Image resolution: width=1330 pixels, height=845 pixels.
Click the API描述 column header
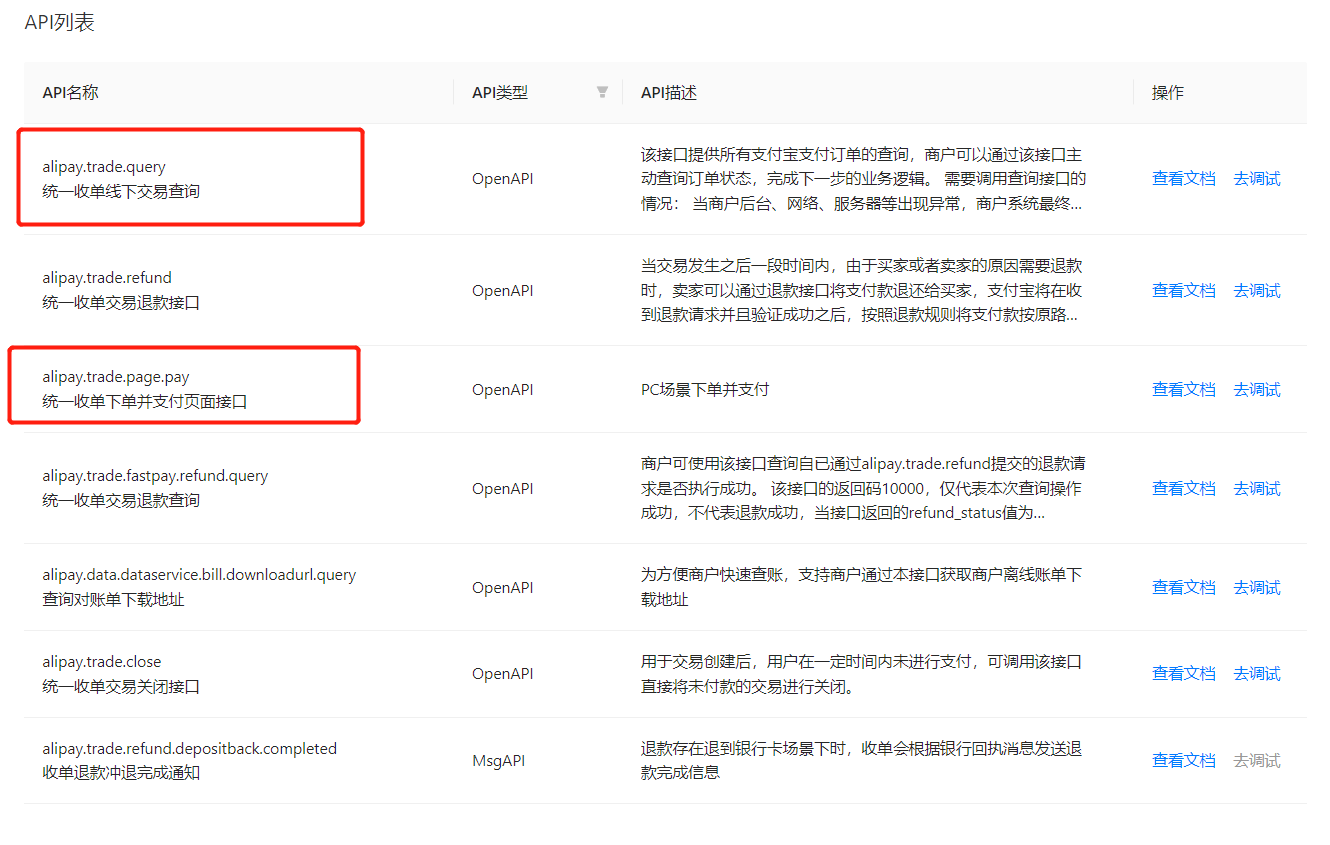point(669,93)
